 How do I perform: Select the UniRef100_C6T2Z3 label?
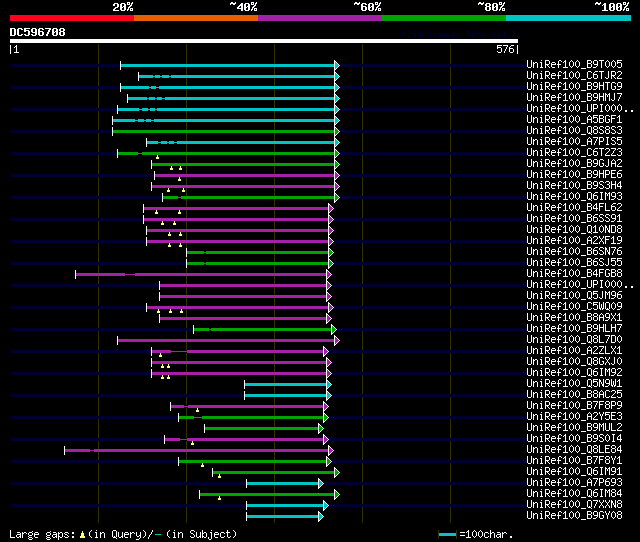(574, 152)
